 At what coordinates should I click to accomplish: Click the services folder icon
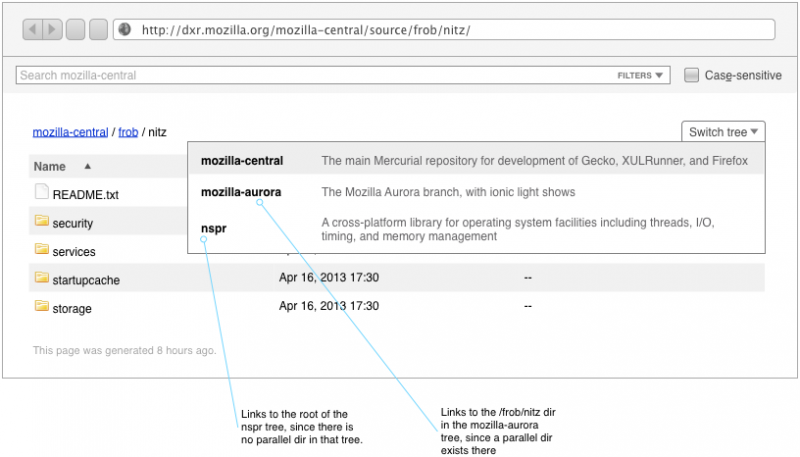(x=42, y=249)
